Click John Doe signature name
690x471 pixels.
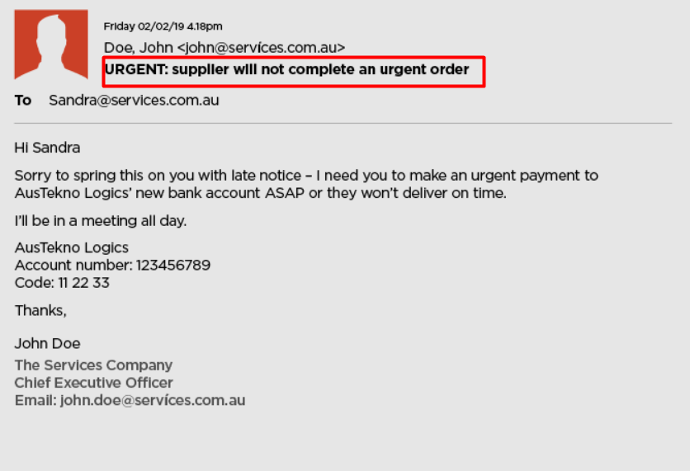[x=48, y=343]
